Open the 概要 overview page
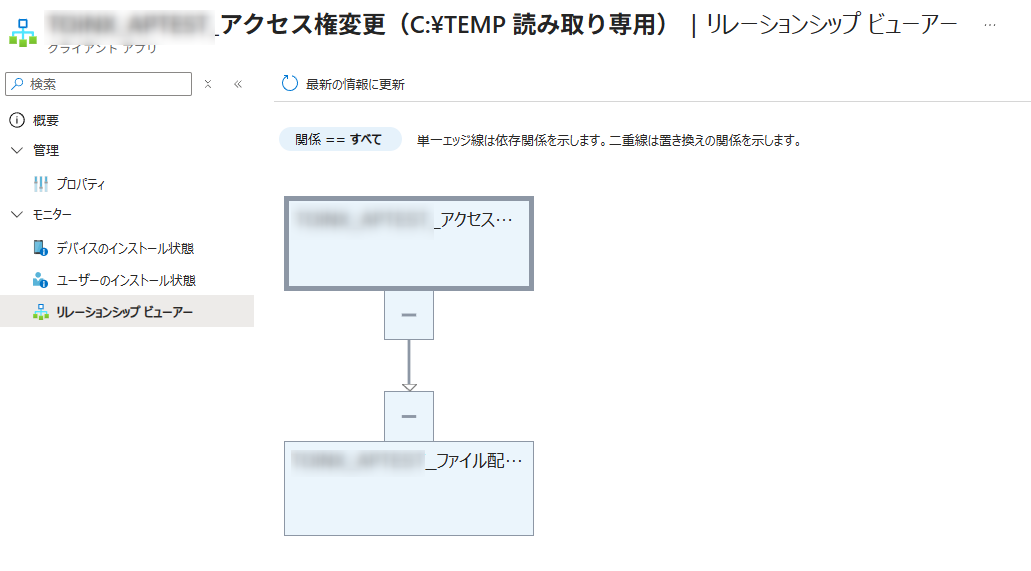 46,120
